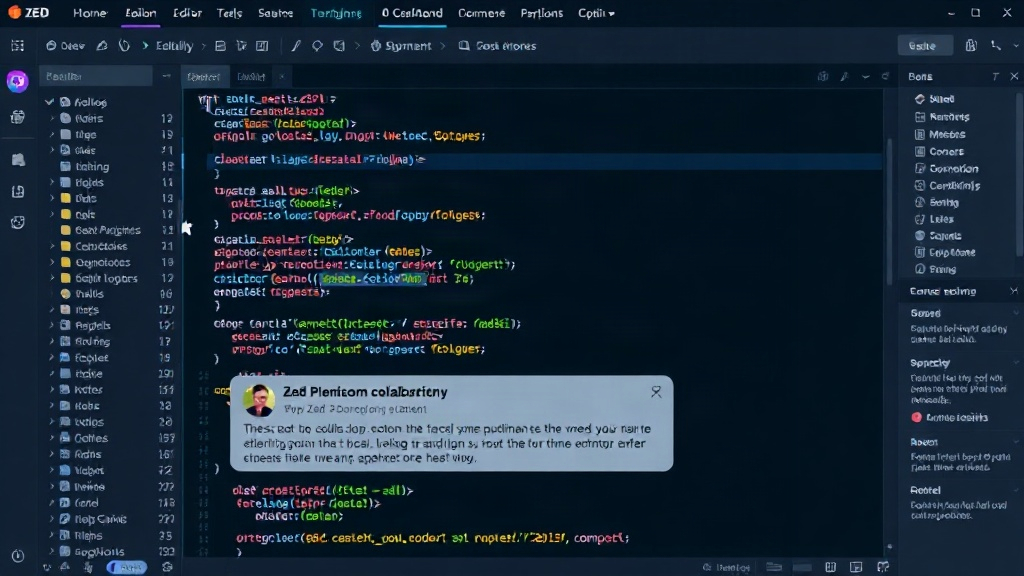This screenshot has width=1024, height=576.
Task: Open the Optii dropdown menu
Action: pyautogui.click(x=596, y=13)
